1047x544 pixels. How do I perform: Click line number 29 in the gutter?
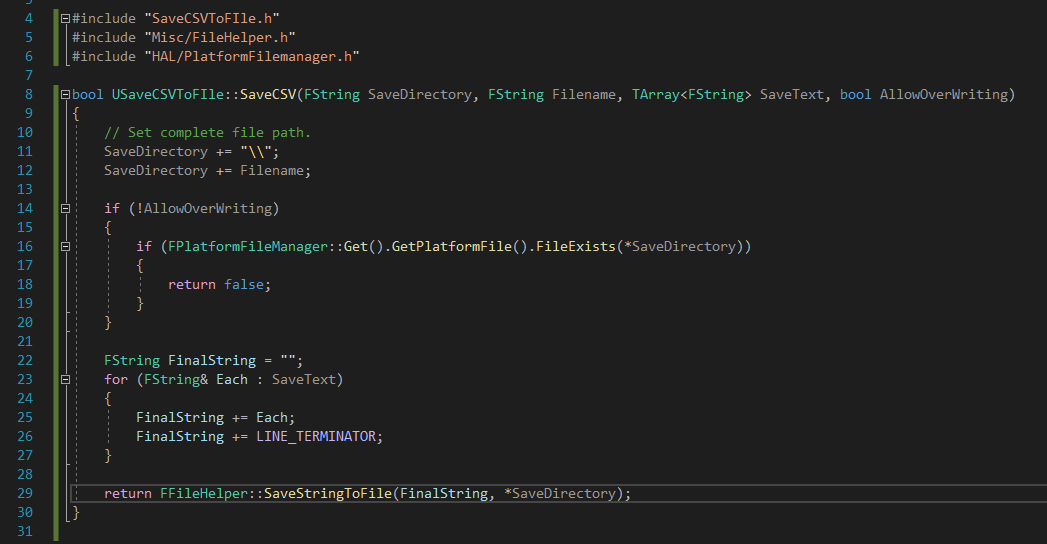[25, 494]
